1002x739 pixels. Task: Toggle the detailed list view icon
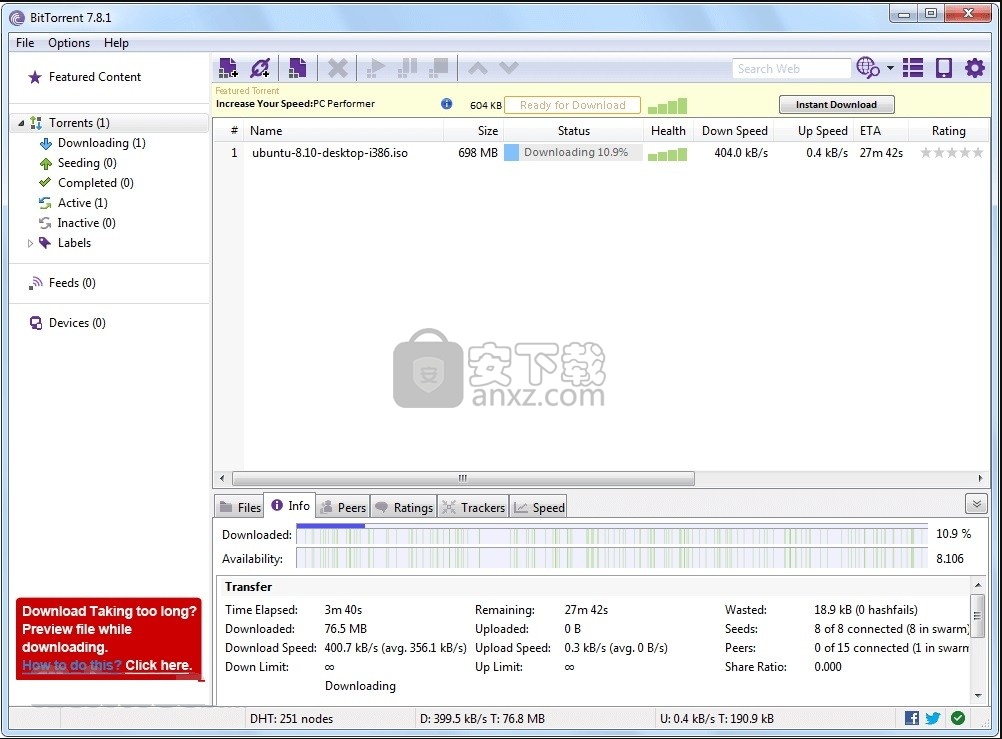coord(913,68)
